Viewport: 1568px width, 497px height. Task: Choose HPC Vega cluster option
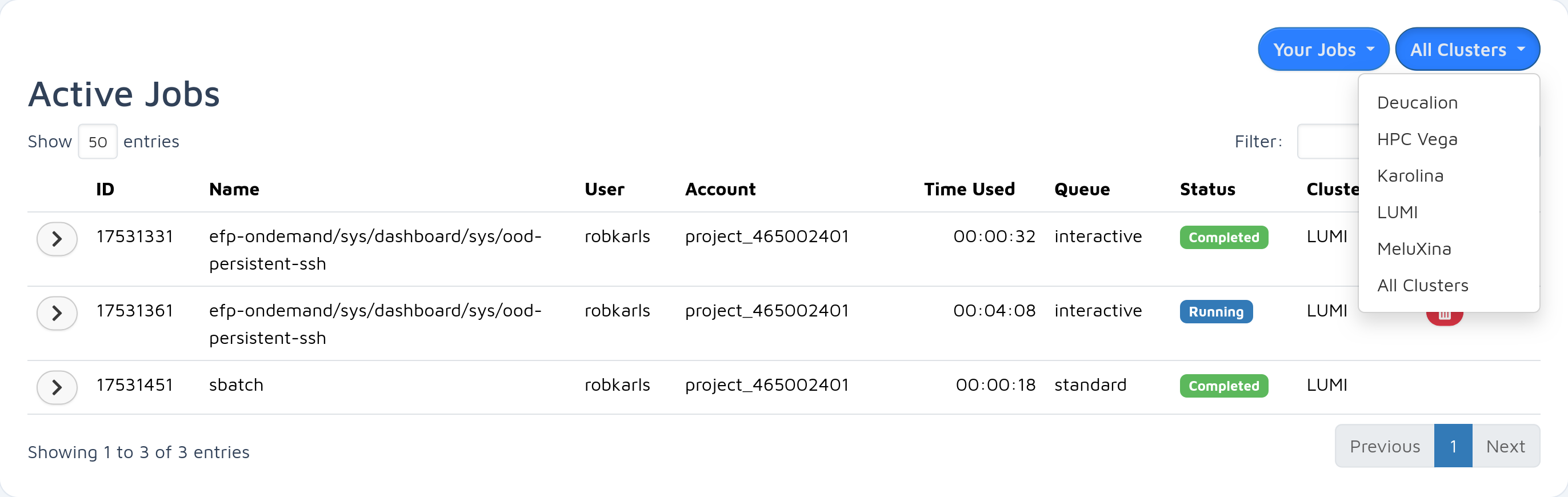(1417, 139)
